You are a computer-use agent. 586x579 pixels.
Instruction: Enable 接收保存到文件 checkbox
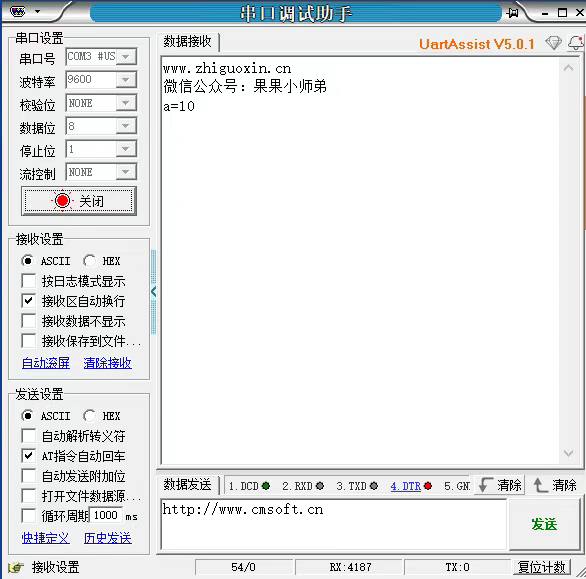coord(29,341)
